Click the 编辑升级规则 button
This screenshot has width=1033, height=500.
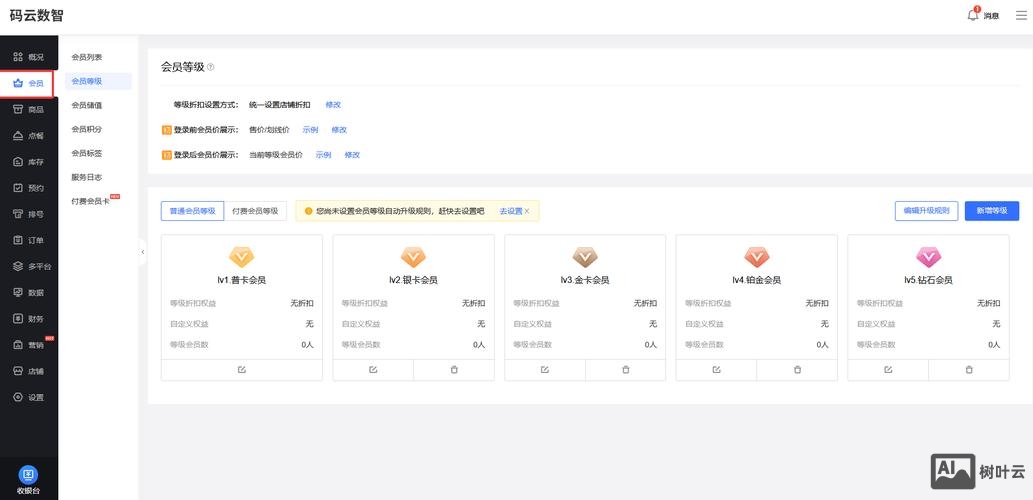point(926,211)
